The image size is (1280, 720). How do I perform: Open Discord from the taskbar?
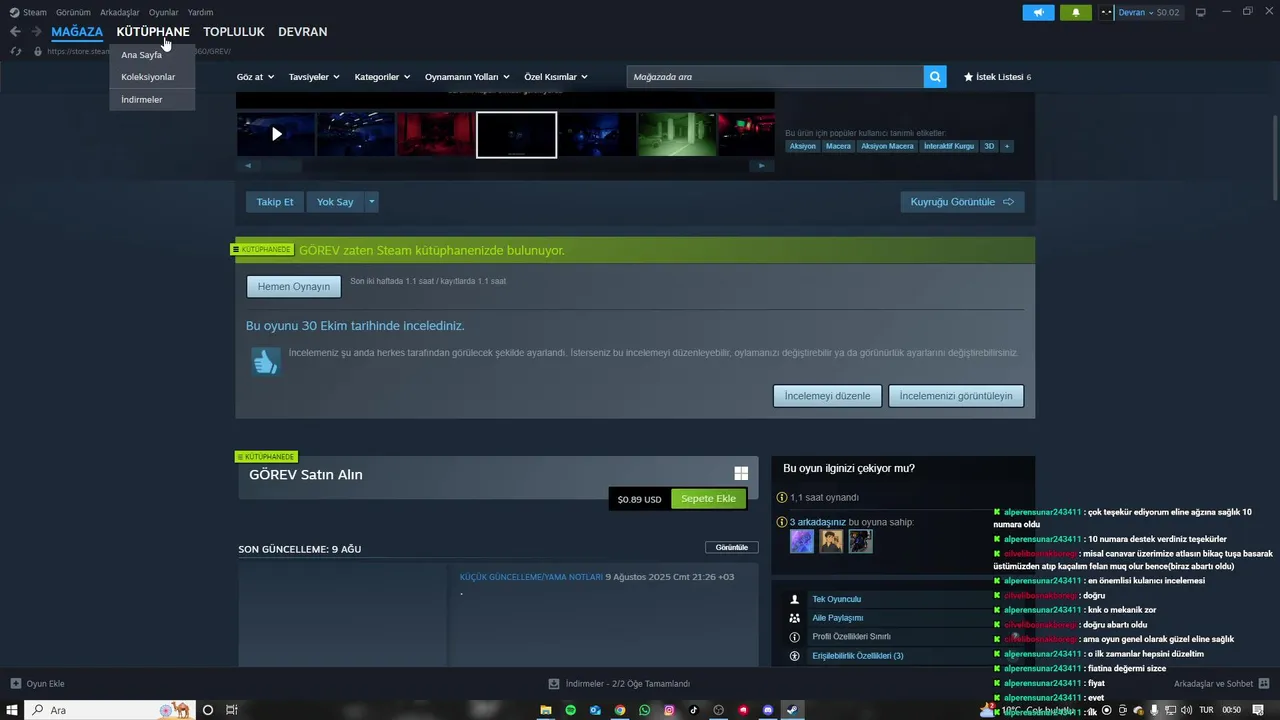coord(768,710)
